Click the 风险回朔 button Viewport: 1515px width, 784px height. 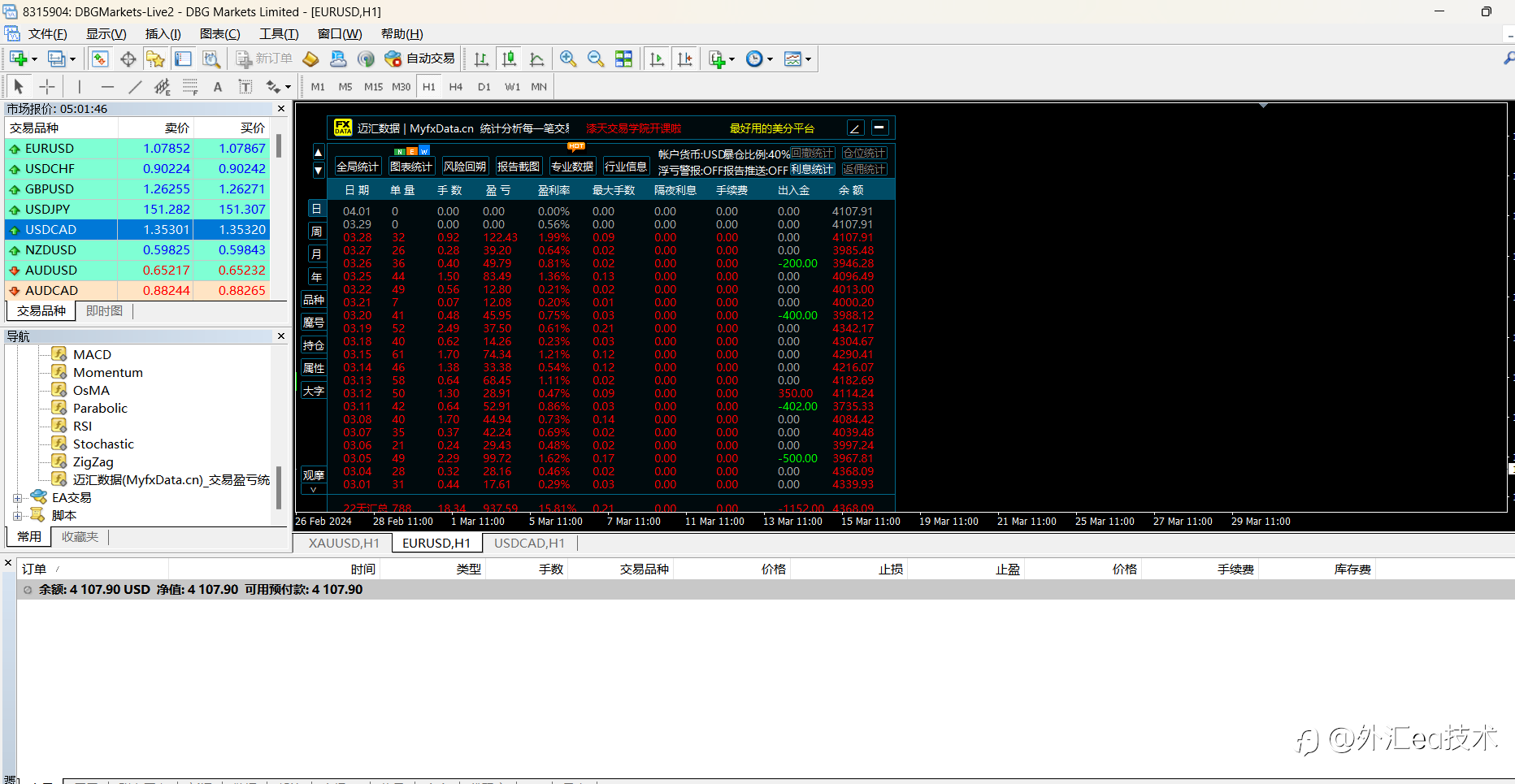coord(465,167)
